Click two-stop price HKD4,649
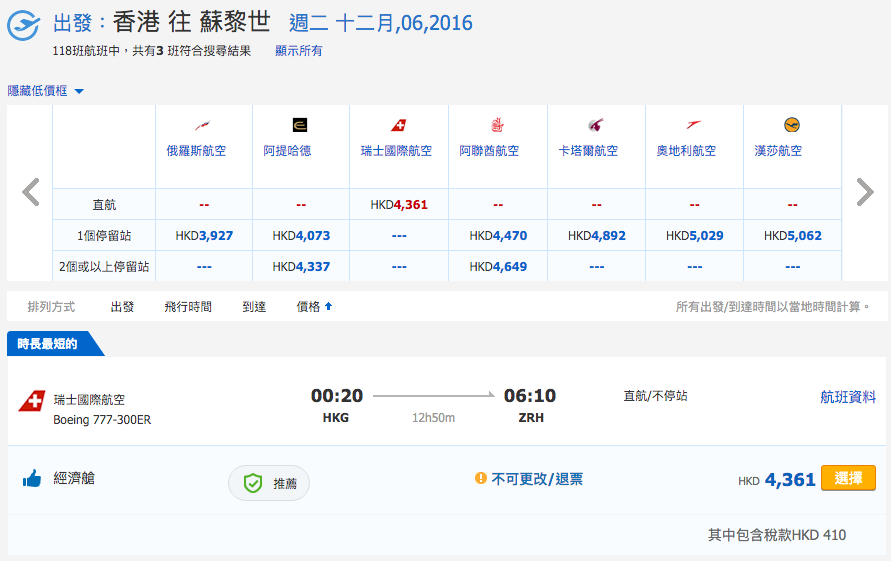 click(x=498, y=267)
